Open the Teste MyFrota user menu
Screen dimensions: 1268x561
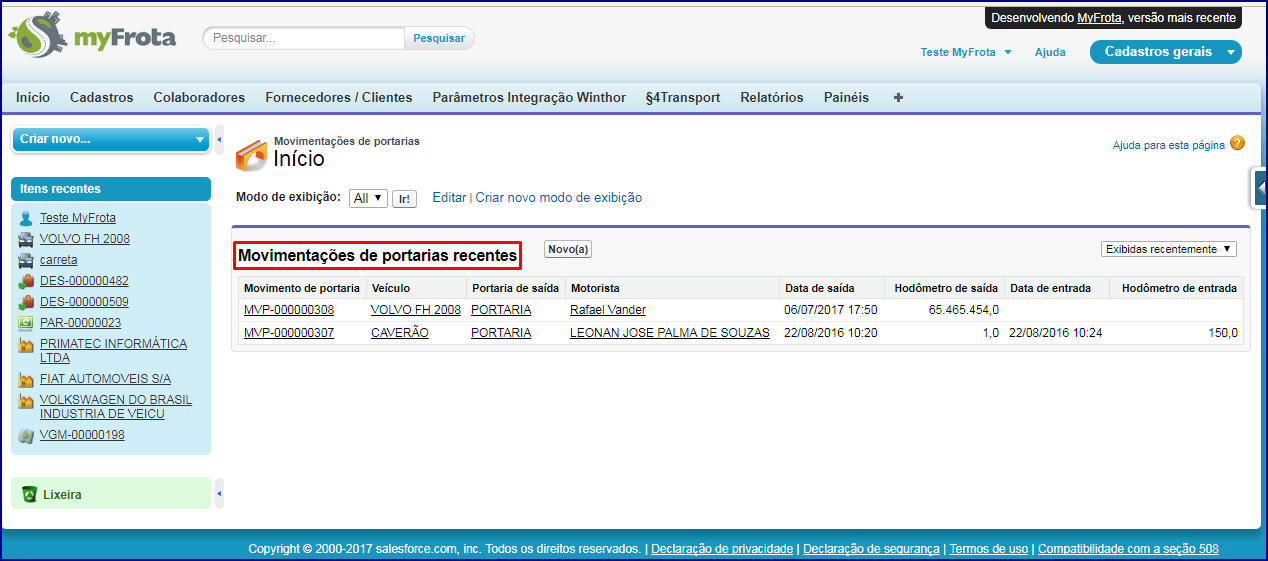[x=966, y=52]
